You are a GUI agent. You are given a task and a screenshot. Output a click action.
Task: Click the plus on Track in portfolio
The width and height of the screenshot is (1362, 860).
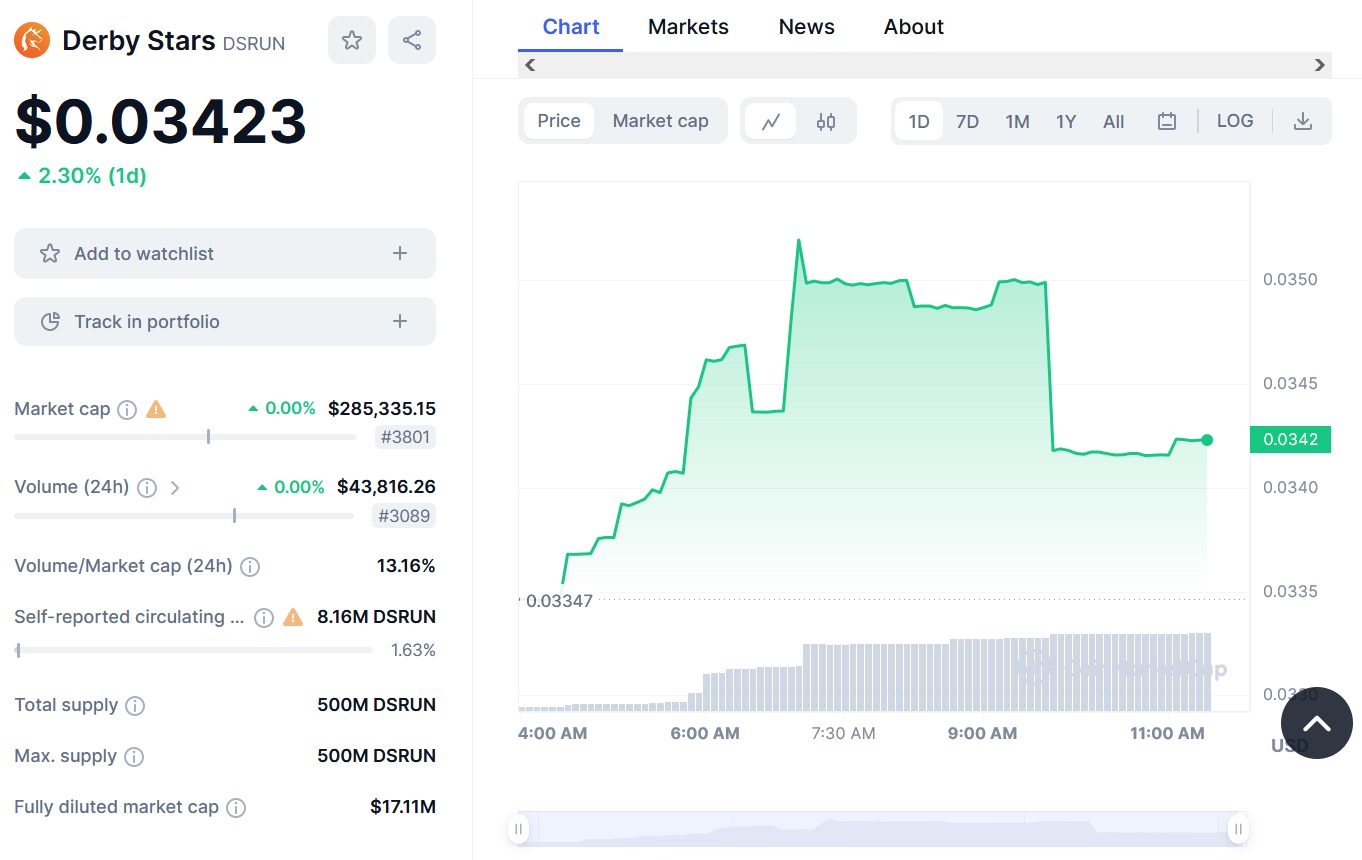[400, 321]
